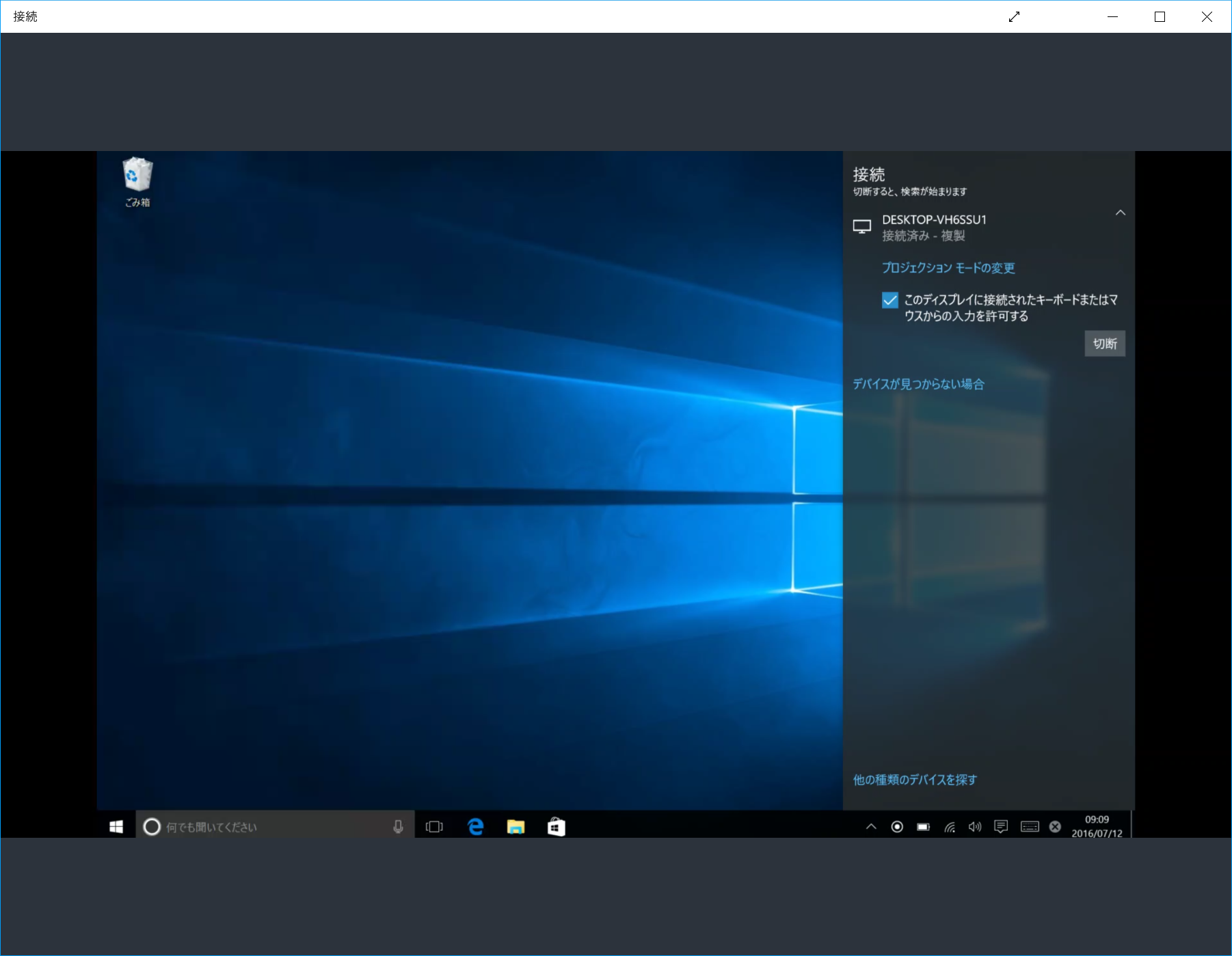Open the volume speaker icon in the tray
This screenshot has width=1232, height=956.
tap(975, 826)
